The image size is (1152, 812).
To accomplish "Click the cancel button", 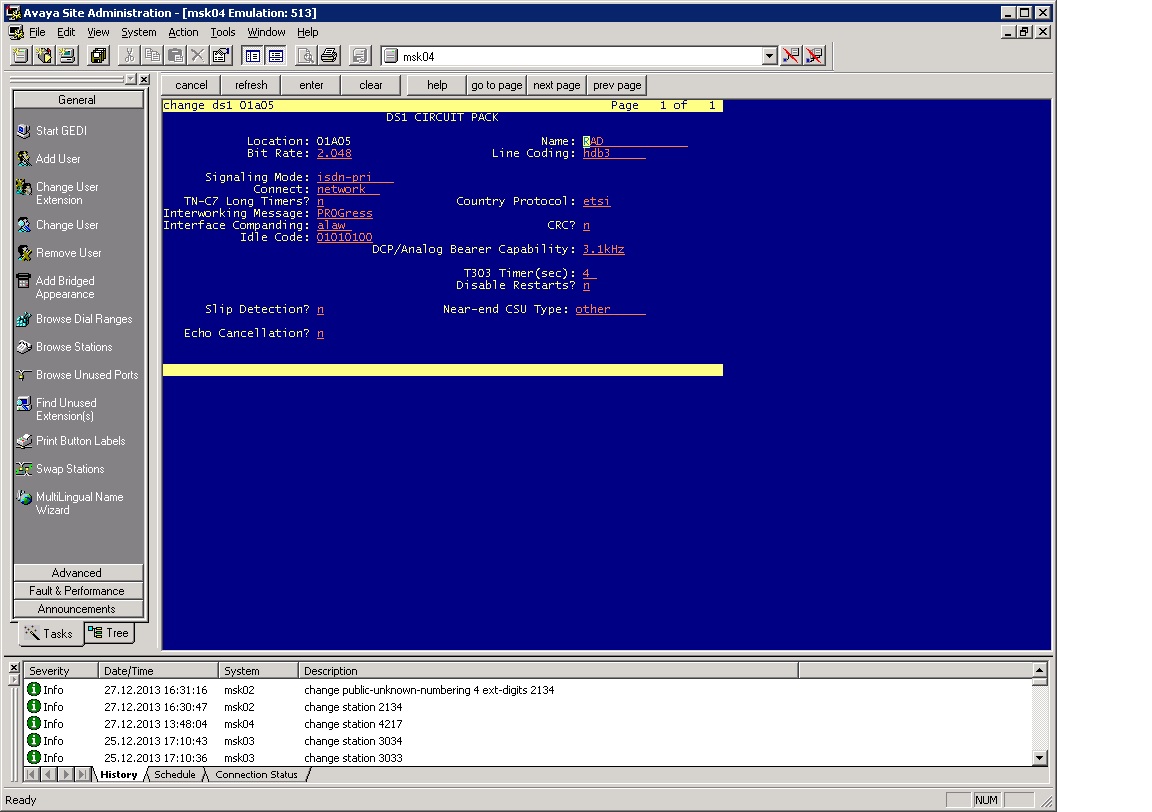I will point(191,85).
